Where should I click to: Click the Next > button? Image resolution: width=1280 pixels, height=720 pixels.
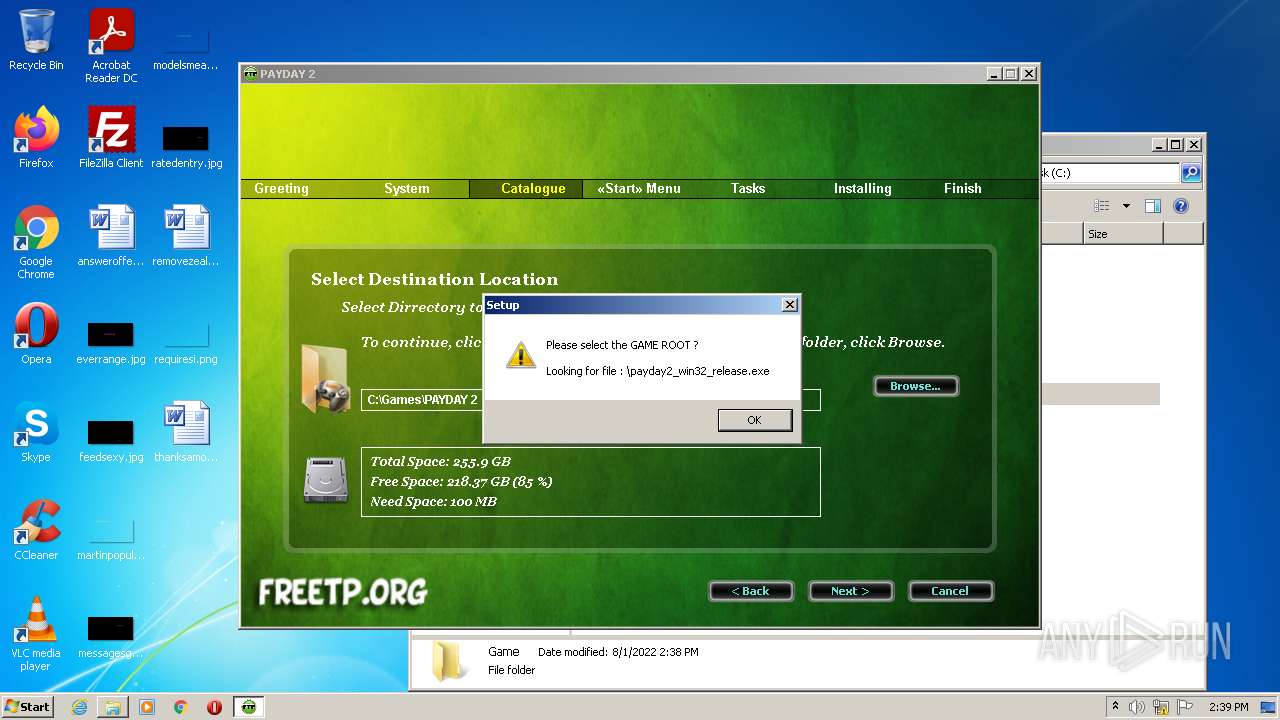[x=850, y=591]
